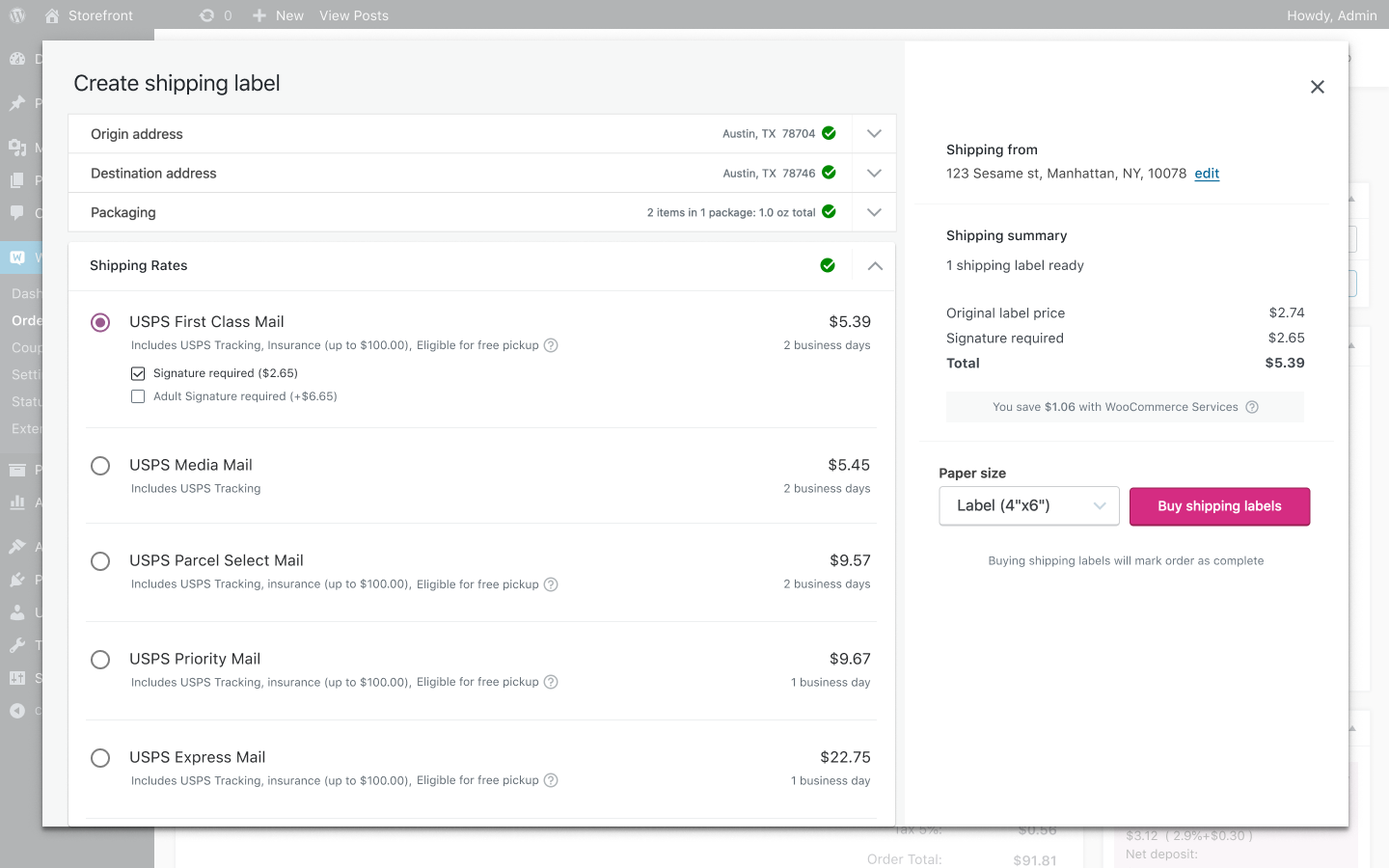This screenshot has height=868, width=1389.
Task: Click the edit link for the shipping from address
Action: pyautogui.click(x=1207, y=174)
